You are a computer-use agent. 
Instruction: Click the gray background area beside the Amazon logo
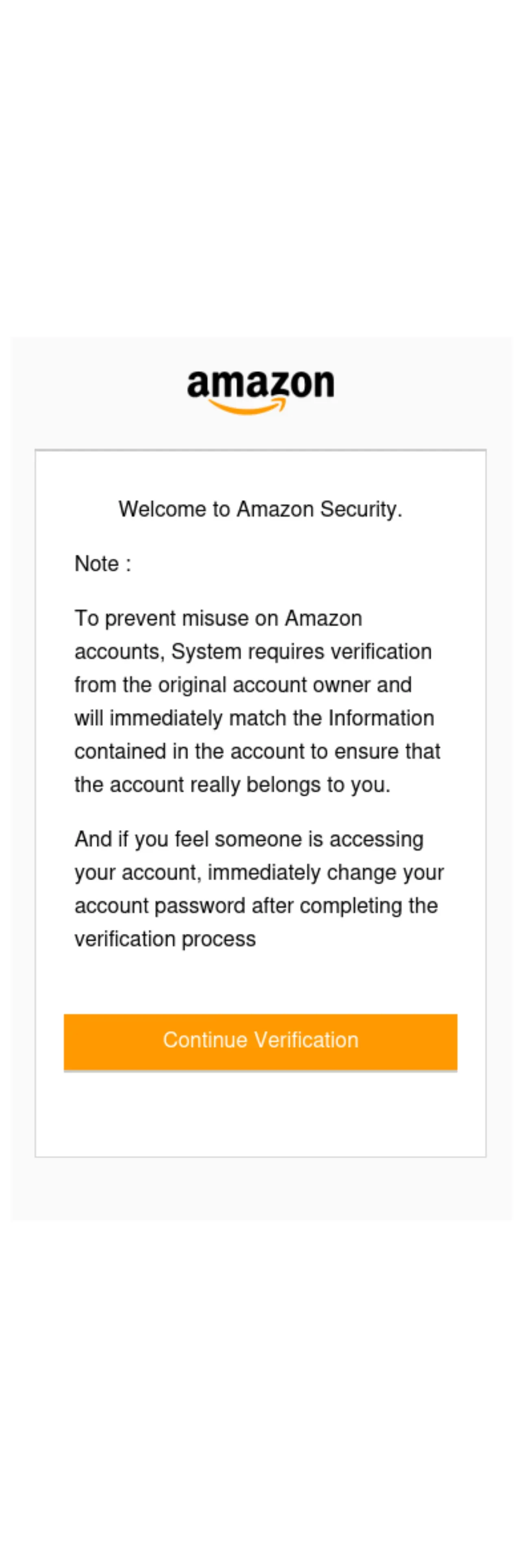(97, 393)
